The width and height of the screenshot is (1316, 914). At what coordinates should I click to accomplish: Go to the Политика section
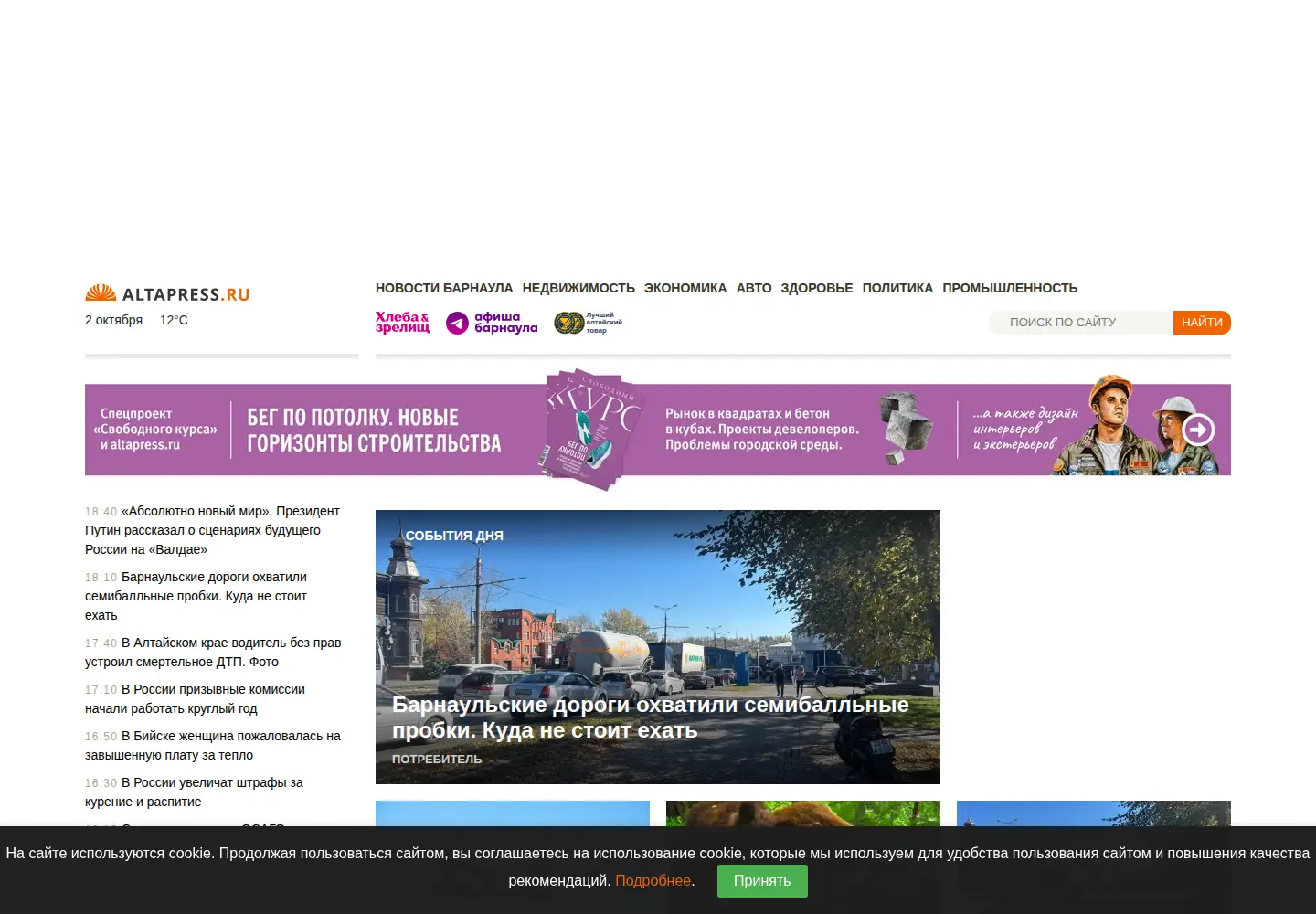[x=897, y=288]
